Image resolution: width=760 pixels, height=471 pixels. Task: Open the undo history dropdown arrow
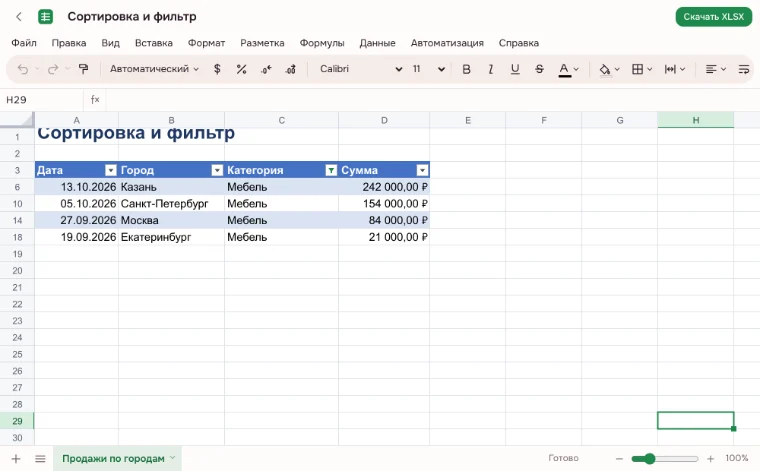click(37, 69)
